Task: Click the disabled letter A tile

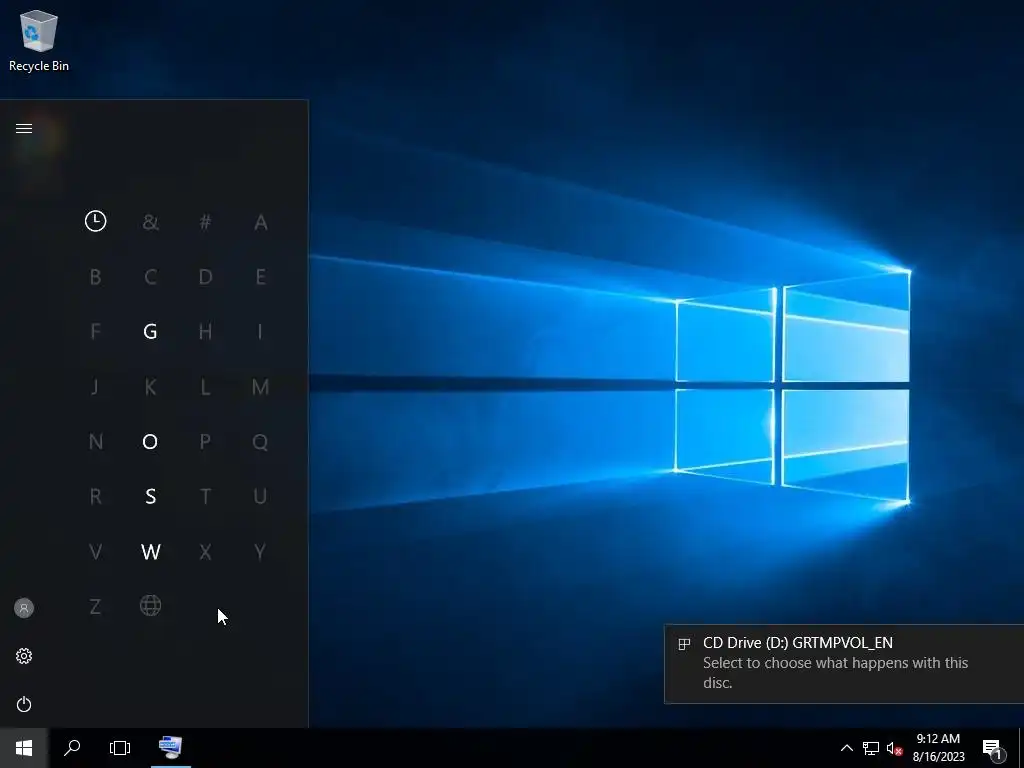Action: 261,222
